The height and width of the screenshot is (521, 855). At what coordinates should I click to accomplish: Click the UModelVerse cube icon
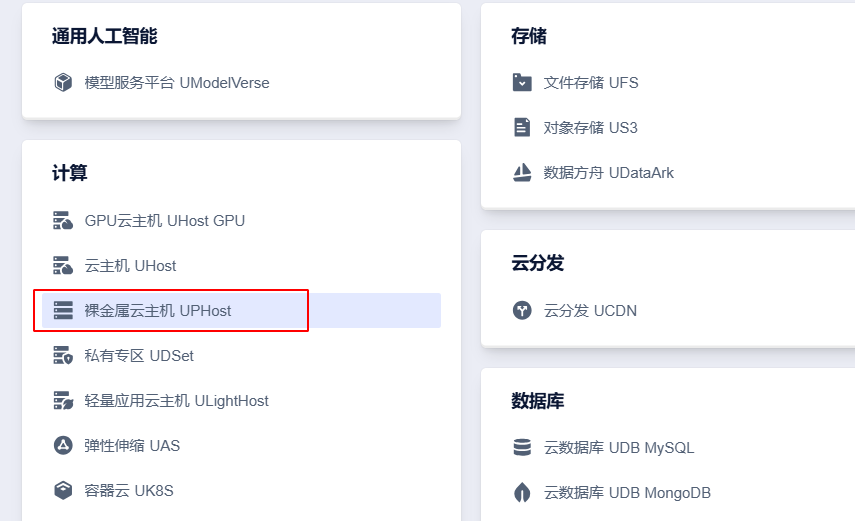[x=63, y=82]
